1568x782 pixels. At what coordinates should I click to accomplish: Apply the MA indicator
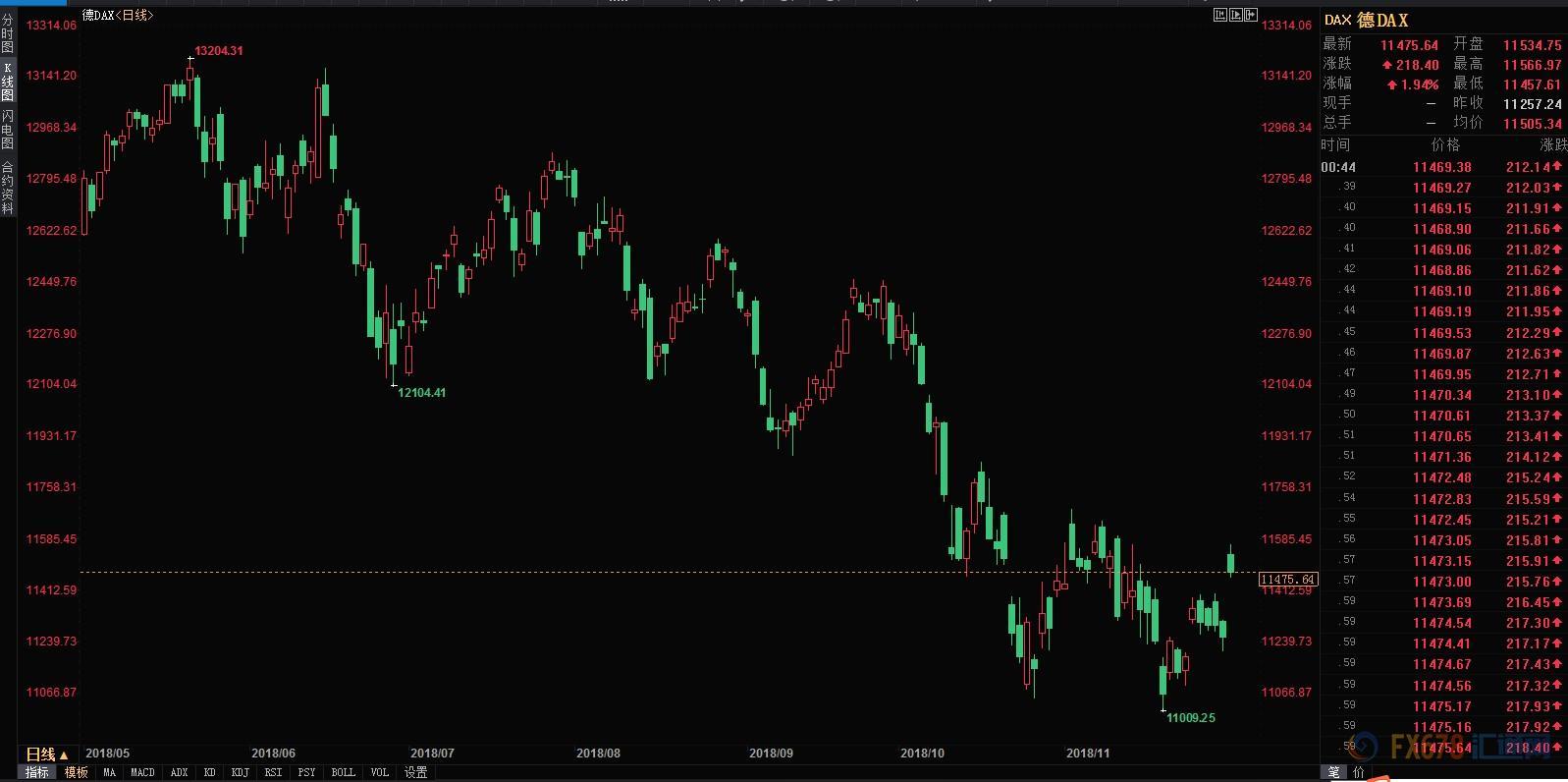pyautogui.click(x=109, y=773)
